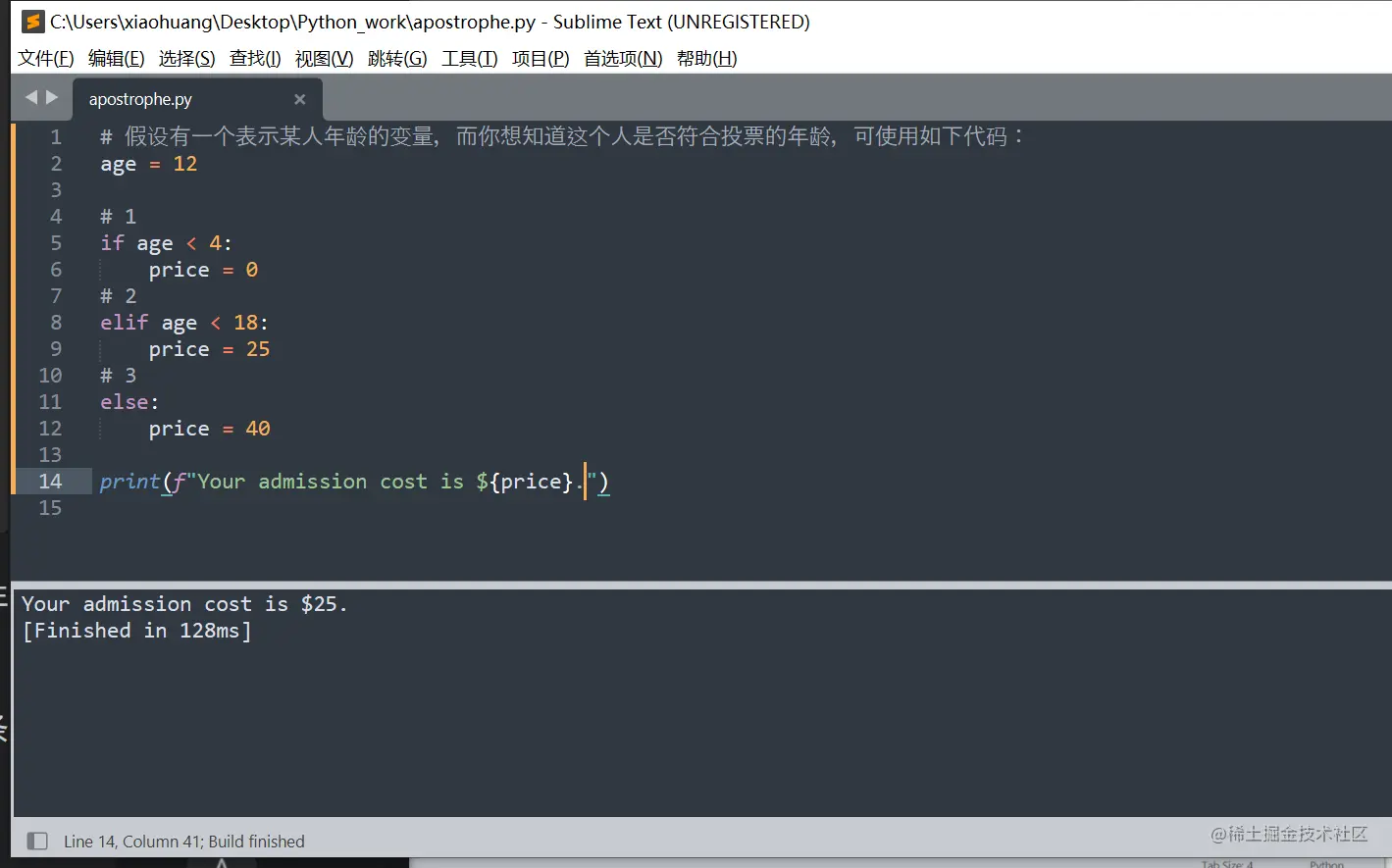This screenshot has width=1392, height=868.
Task: Open the 首选项(N) menu
Action: (x=623, y=59)
